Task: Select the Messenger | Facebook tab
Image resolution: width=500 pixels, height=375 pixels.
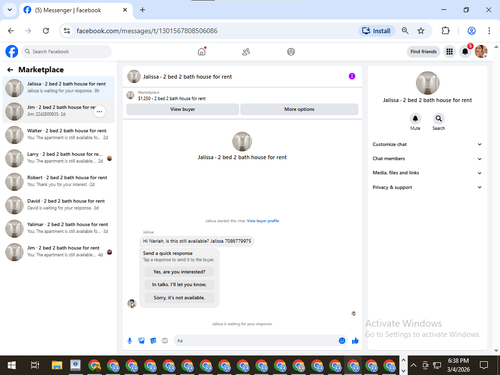Action: [76, 10]
